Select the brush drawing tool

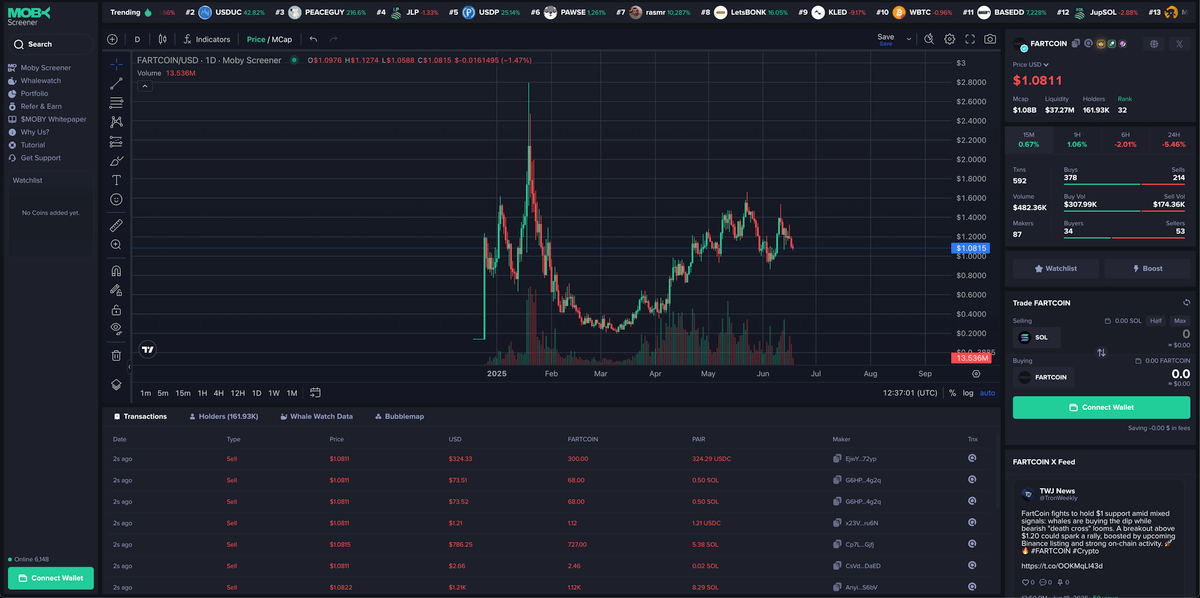(x=116, y=161)
